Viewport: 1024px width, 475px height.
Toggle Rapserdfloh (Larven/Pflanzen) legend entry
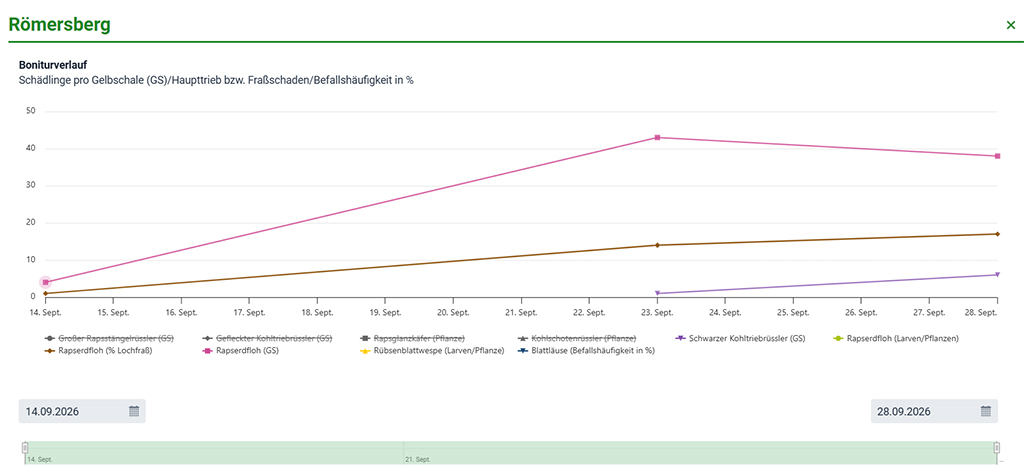pyautogui.click(x=895, y=338)
